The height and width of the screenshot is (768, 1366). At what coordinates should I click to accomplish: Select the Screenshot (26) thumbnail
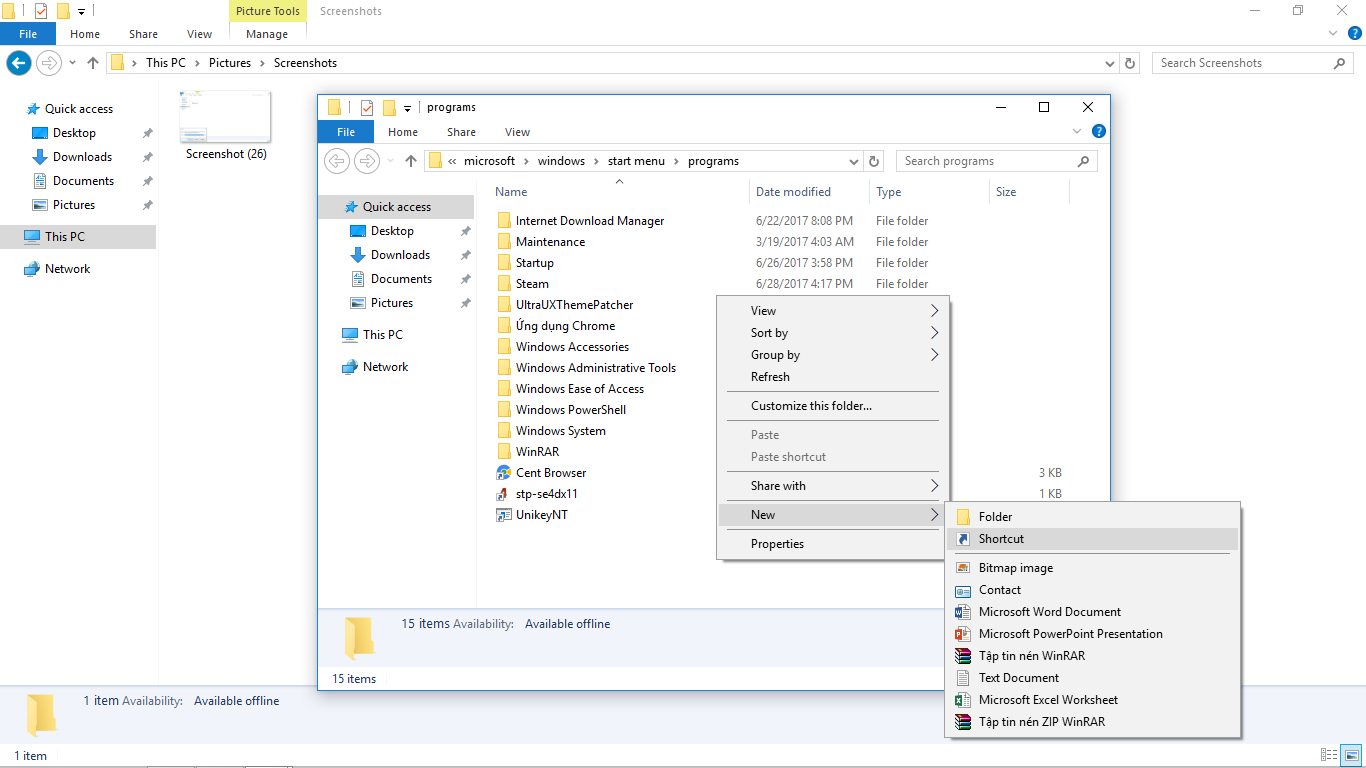point(225,118)
